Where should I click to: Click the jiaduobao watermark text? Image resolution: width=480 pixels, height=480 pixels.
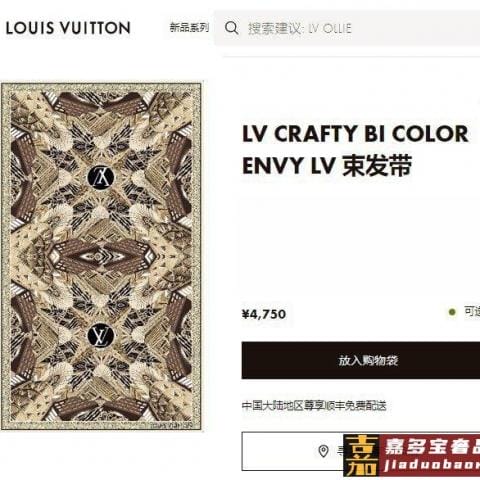(432, 465)
